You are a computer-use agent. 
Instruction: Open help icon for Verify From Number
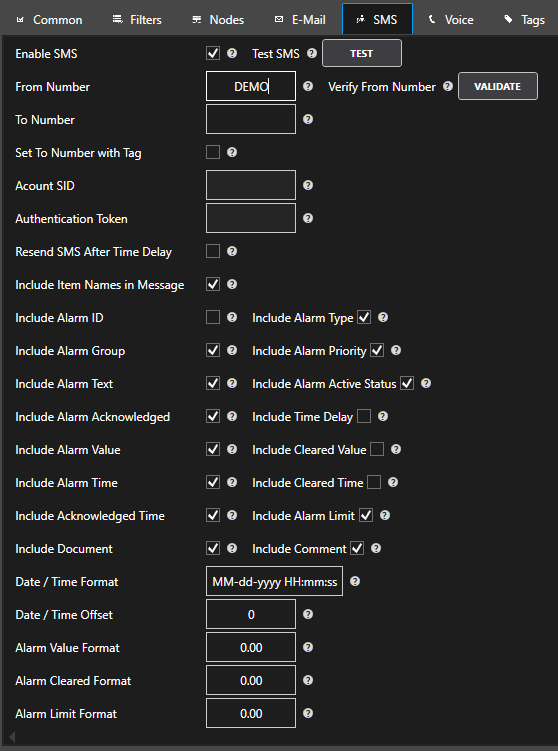coord(448,86)
